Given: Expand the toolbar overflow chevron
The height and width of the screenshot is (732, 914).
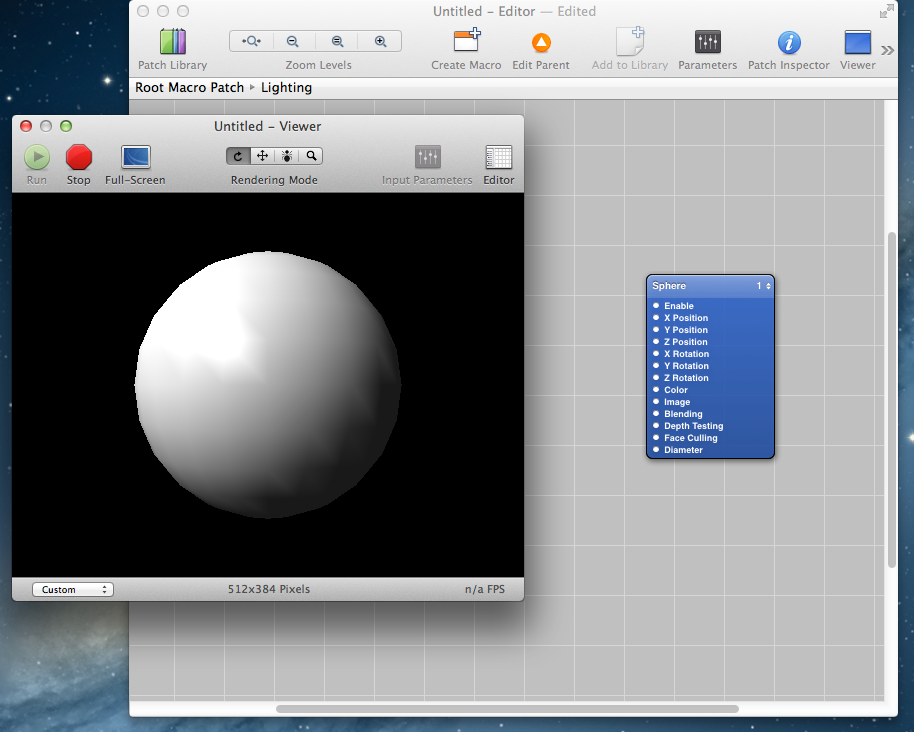Looking at the screenshot, I should [x=887, y=50].
